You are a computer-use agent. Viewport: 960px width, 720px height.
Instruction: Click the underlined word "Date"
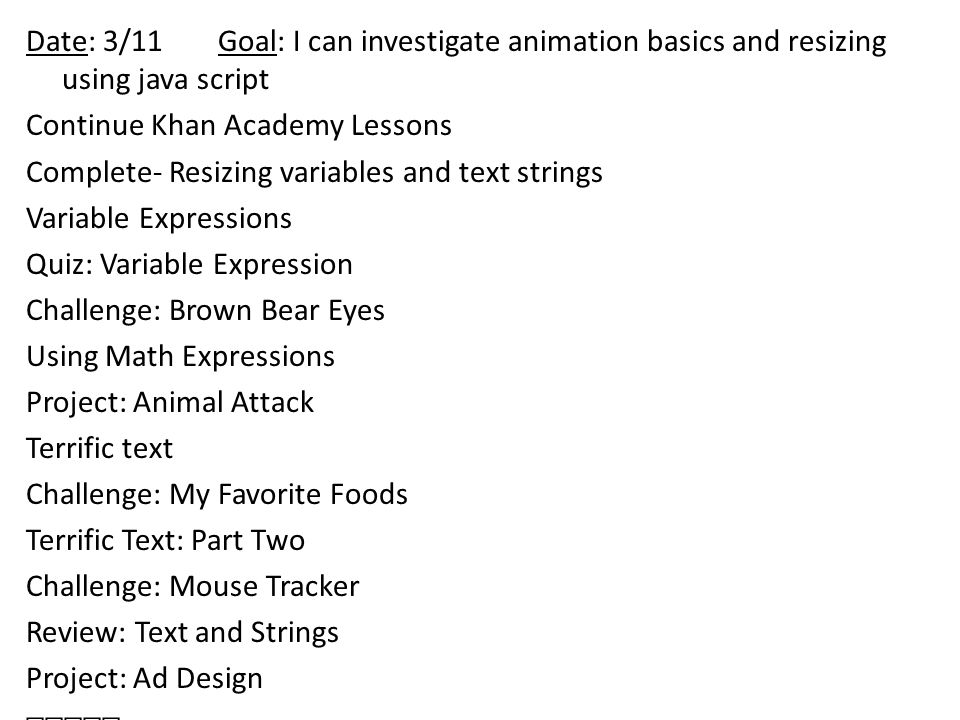click(x=57, y=42)
